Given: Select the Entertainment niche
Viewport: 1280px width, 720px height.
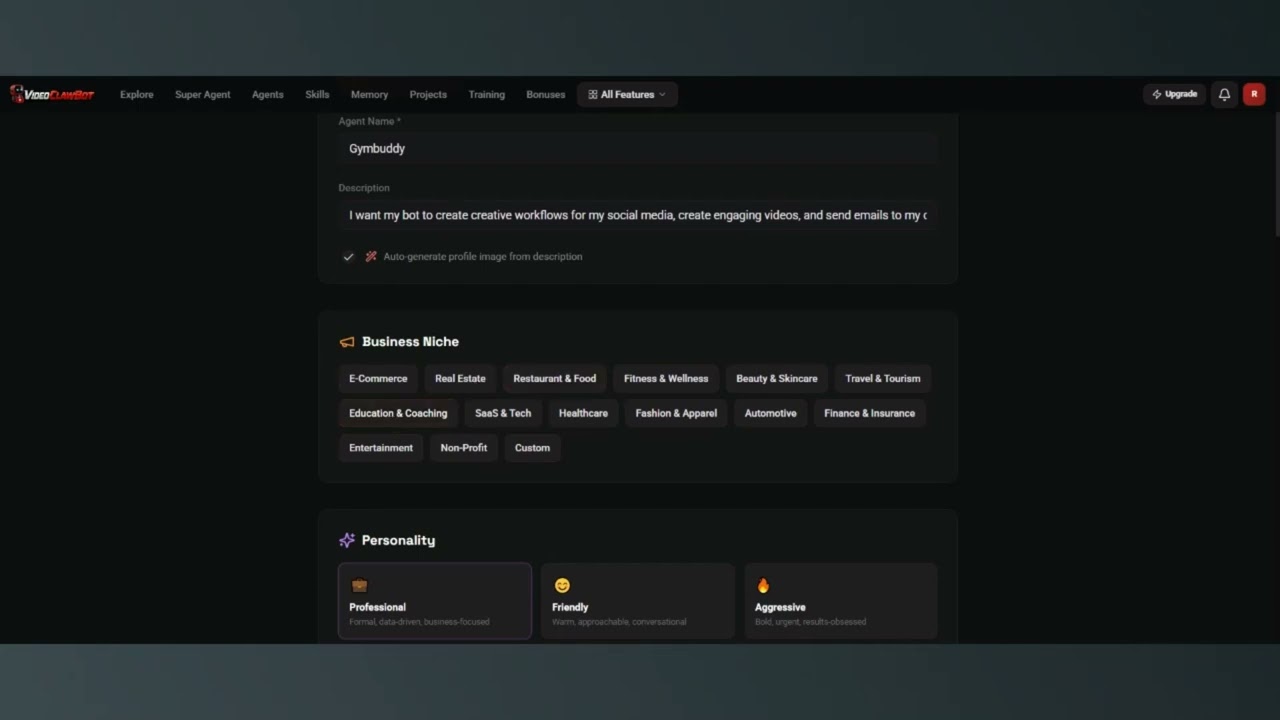Looking at the screenshot, I should 381,448.
